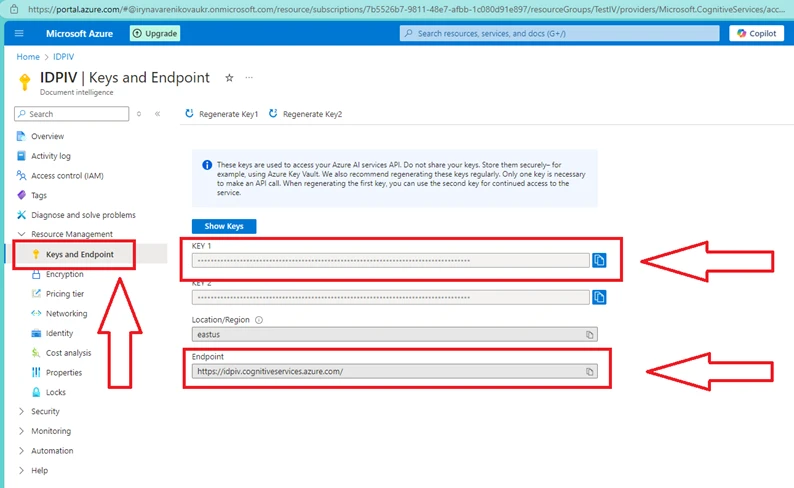Copy KEY 1 to clipboard
The width and height of the screenshot is (794, 488).
(599, 260)
